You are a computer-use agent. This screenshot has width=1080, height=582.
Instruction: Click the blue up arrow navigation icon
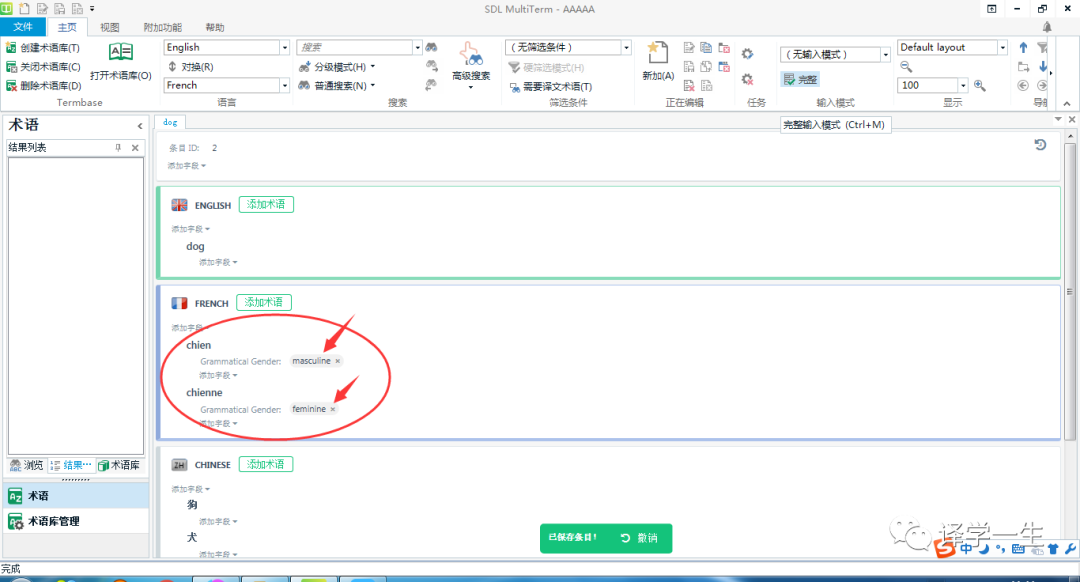tap(1024, 48)
